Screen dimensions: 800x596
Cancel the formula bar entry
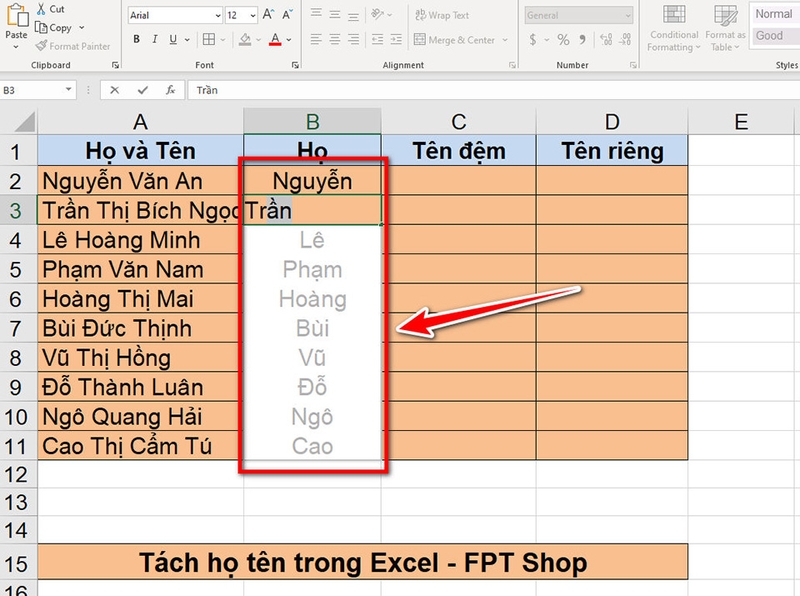pos(114,90)
